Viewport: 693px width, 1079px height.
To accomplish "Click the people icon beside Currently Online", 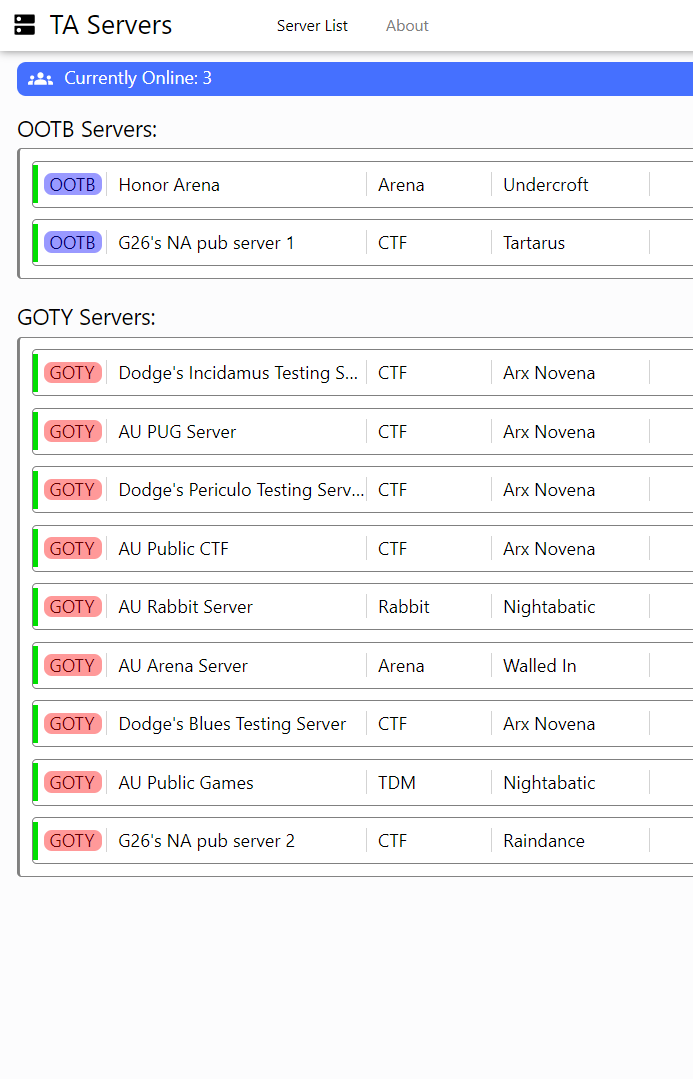I will click(40, 78).
